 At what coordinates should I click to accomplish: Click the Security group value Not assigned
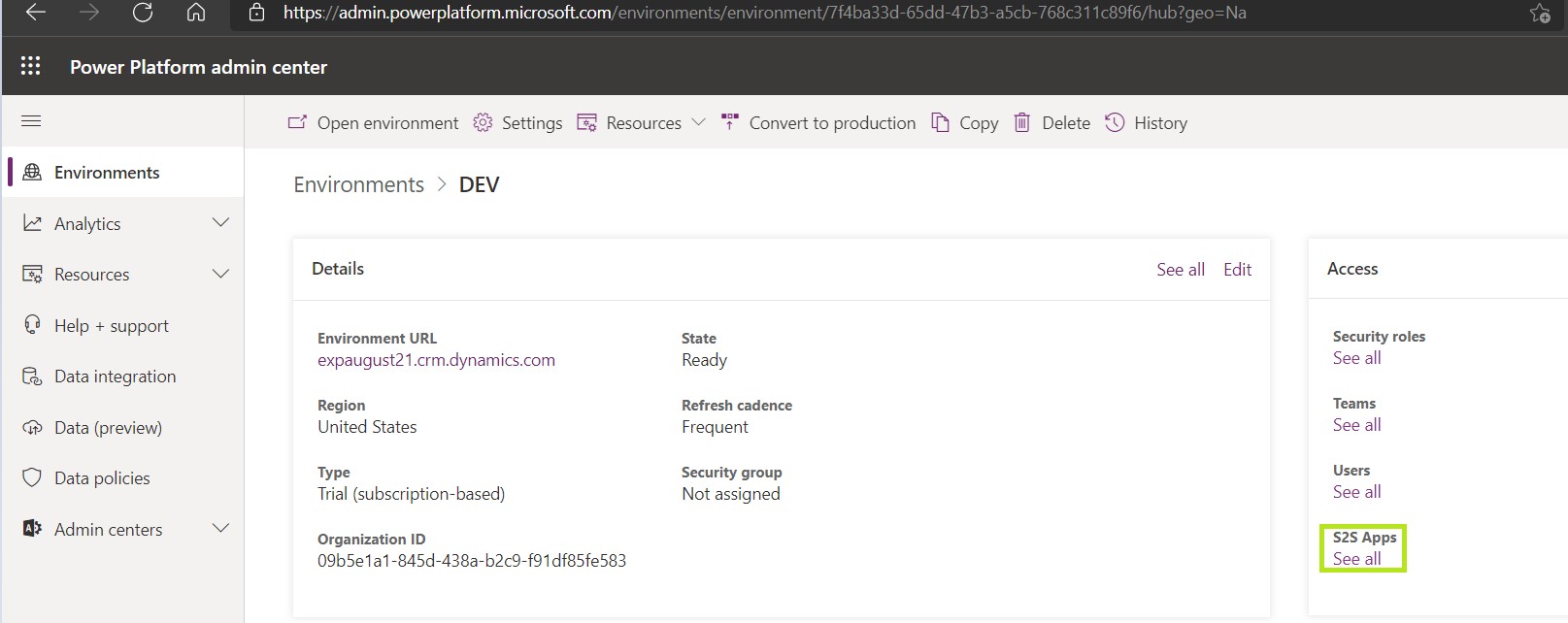point(730,494)
